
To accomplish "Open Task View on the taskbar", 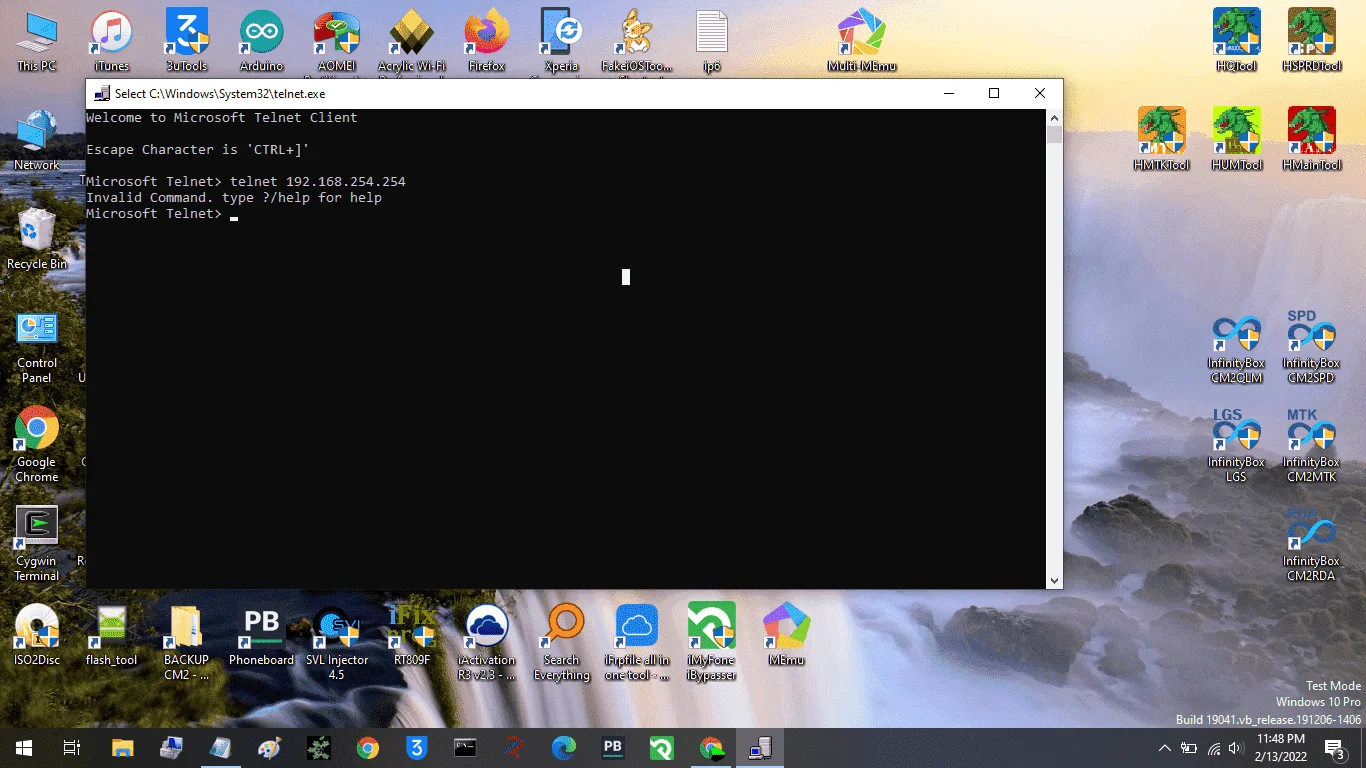I will pos(72,748).
